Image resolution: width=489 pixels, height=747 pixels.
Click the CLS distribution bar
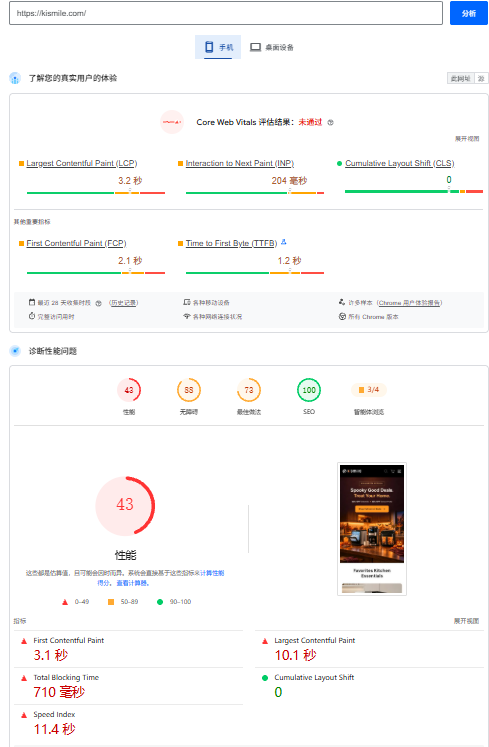coord(414,192)
